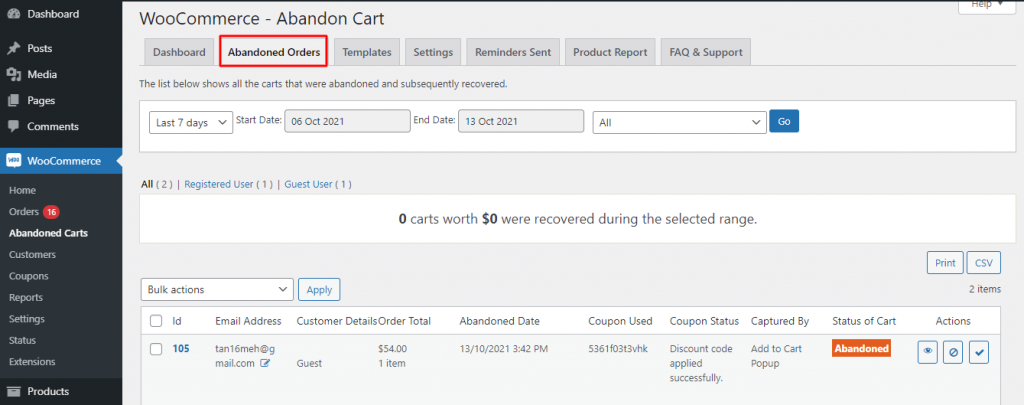Open the Reminders Sent tab

click(513, 52)
